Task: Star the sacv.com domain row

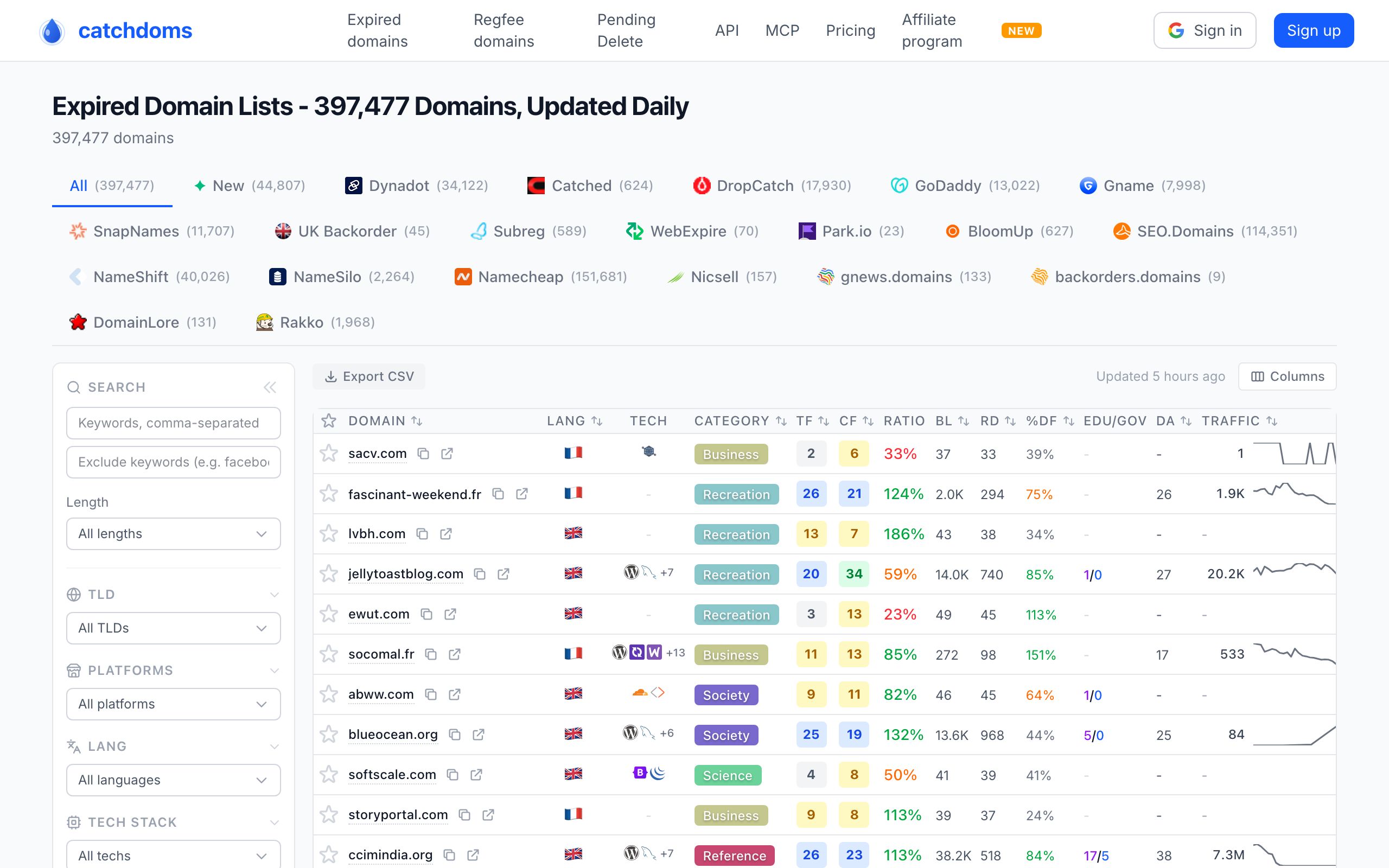Action: click(329, 454)
